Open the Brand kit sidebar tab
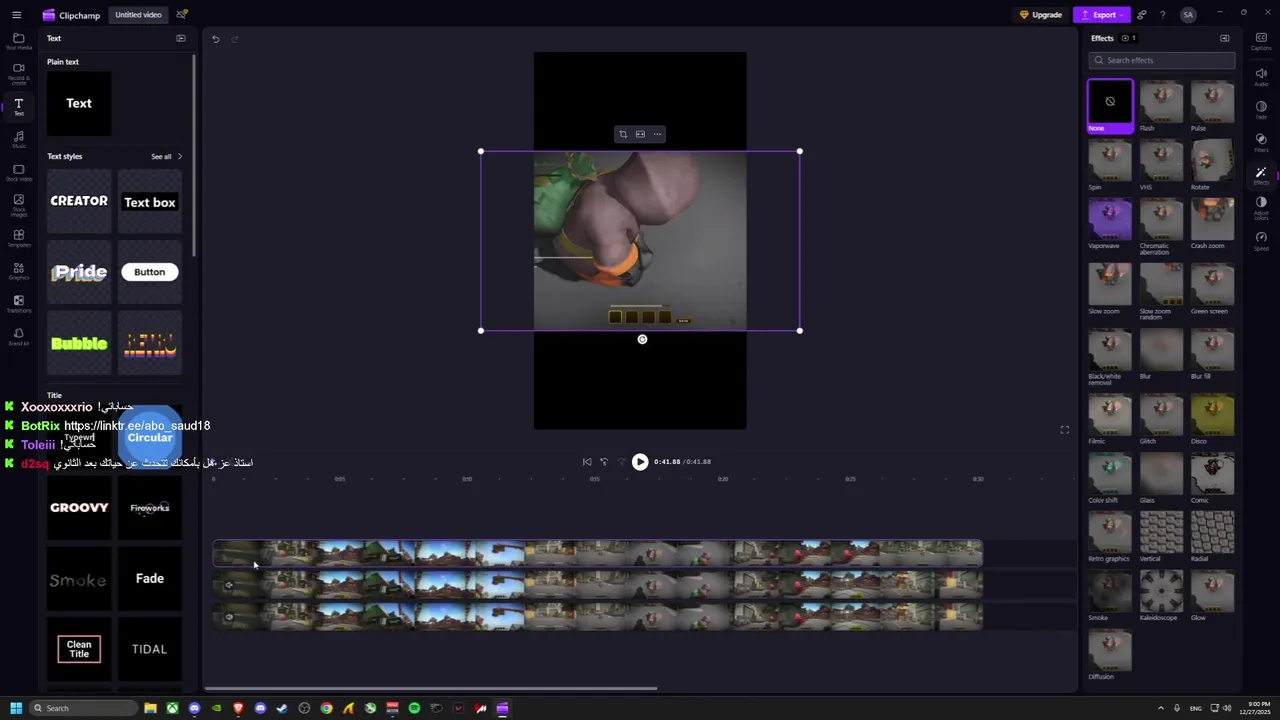 pyautogui.click(x=18, y=336)
